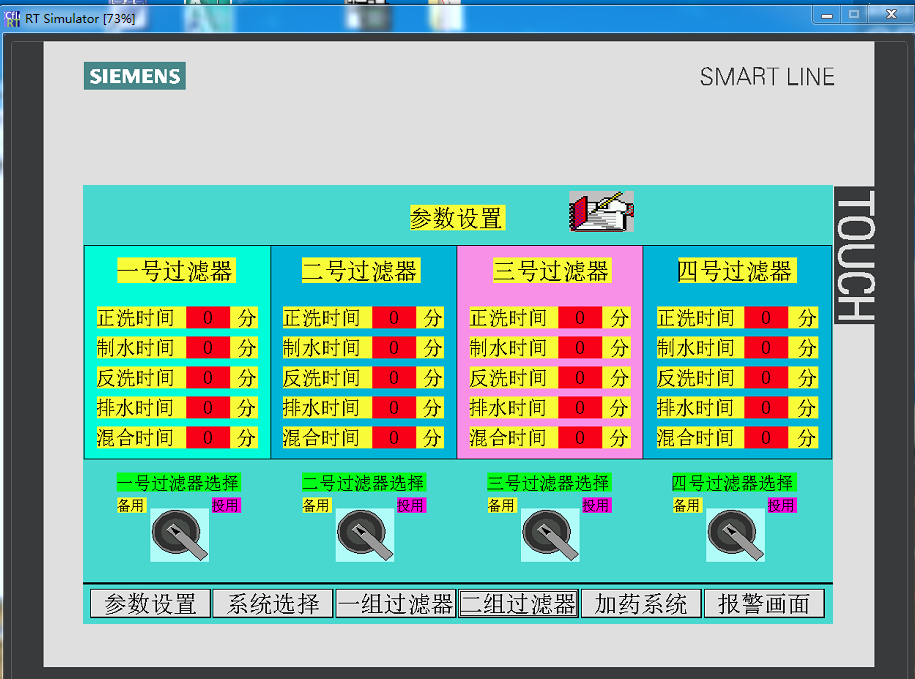Viewport: 915px width, 679px height.
Task: Select 二号过滤器 正洗时间 value field
Action: [x=394, y=318]
